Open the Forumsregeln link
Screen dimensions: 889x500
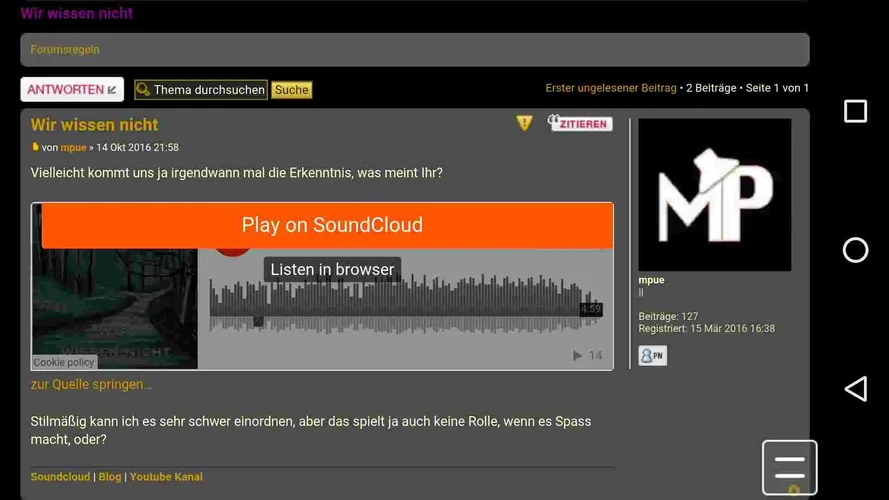pos(65,49)
